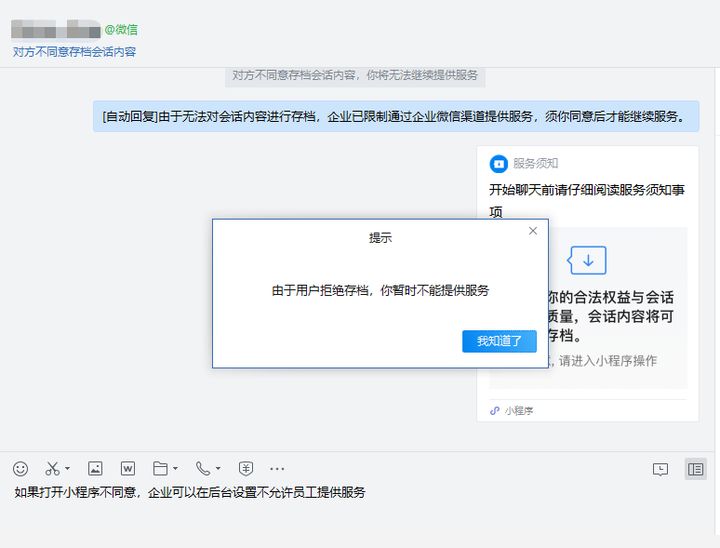Close the 提示 dialog
This screenshot has height=548, width=720.
(x=533, y=231)
